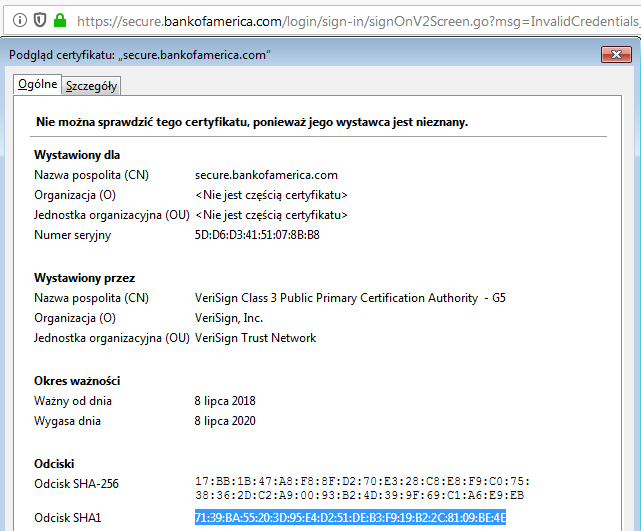Click the second SHA-256 line starting 38:36:2D
641x531 pixels.
pyautogui.click(x=359, y=495)
